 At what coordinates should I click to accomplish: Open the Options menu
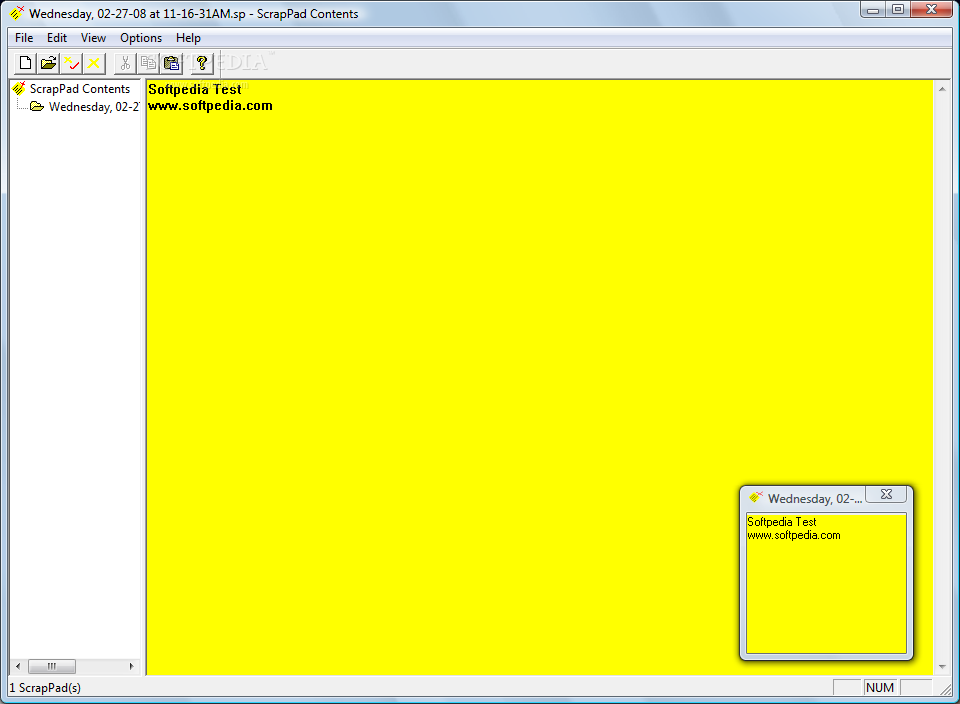point(141,38)
